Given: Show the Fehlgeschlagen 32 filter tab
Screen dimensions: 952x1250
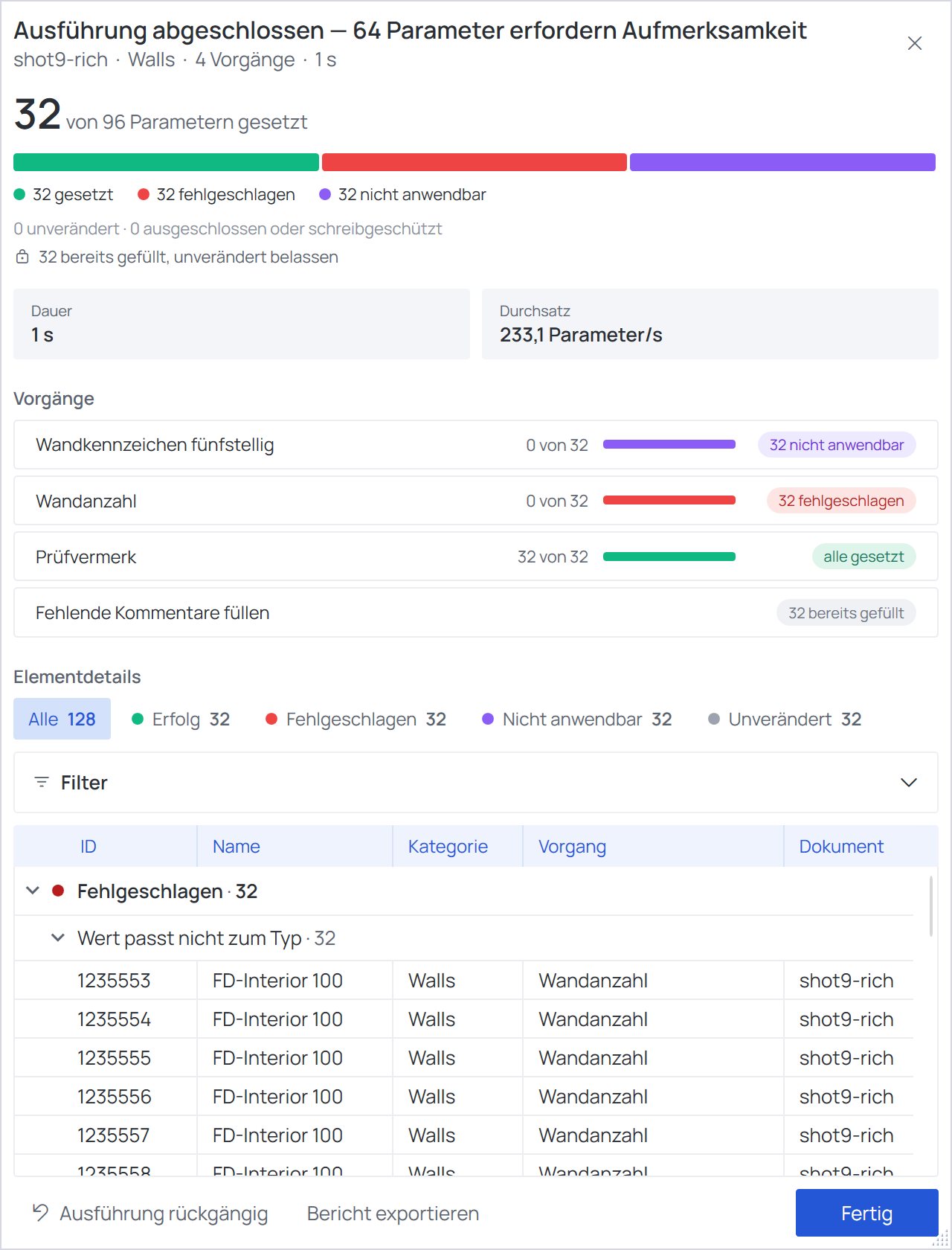Looking at the screenshot, I should [356, 719].
